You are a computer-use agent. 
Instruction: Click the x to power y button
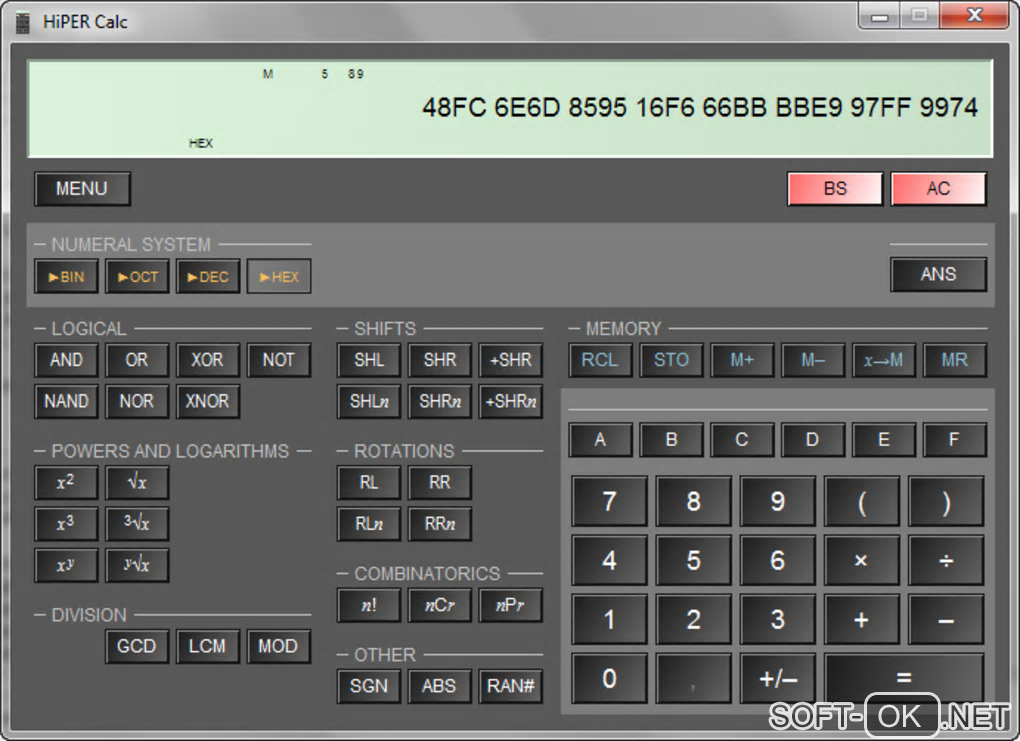click(66, 565)
